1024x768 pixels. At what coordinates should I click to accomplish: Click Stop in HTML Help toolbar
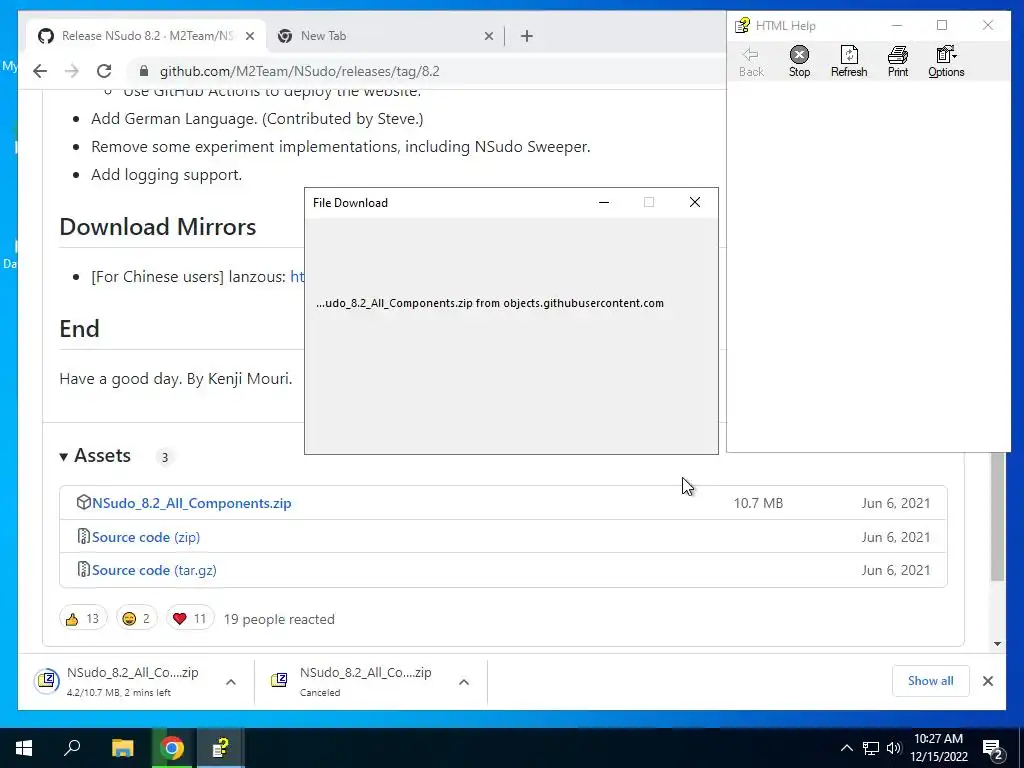tap(799, 62)
